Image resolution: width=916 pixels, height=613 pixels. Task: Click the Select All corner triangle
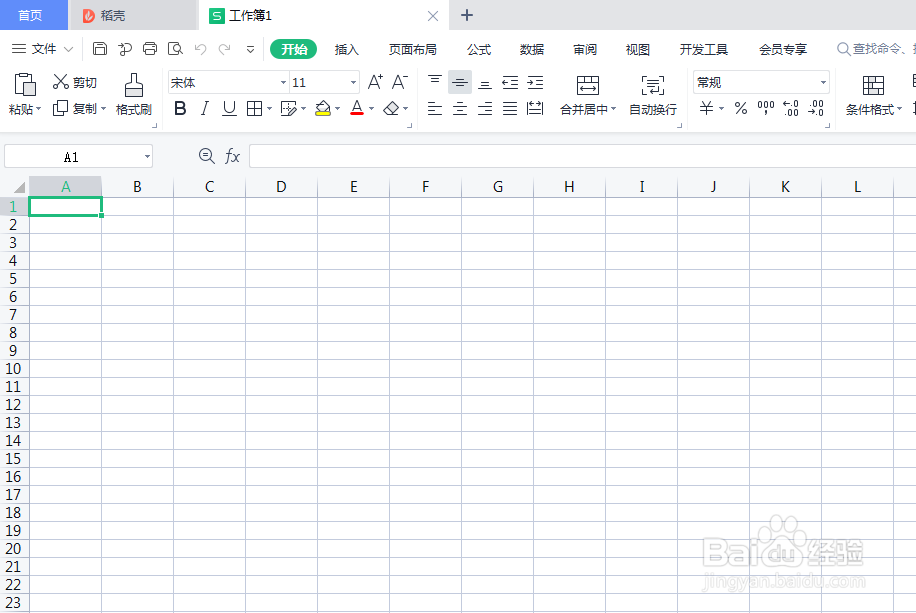(19, 187)
